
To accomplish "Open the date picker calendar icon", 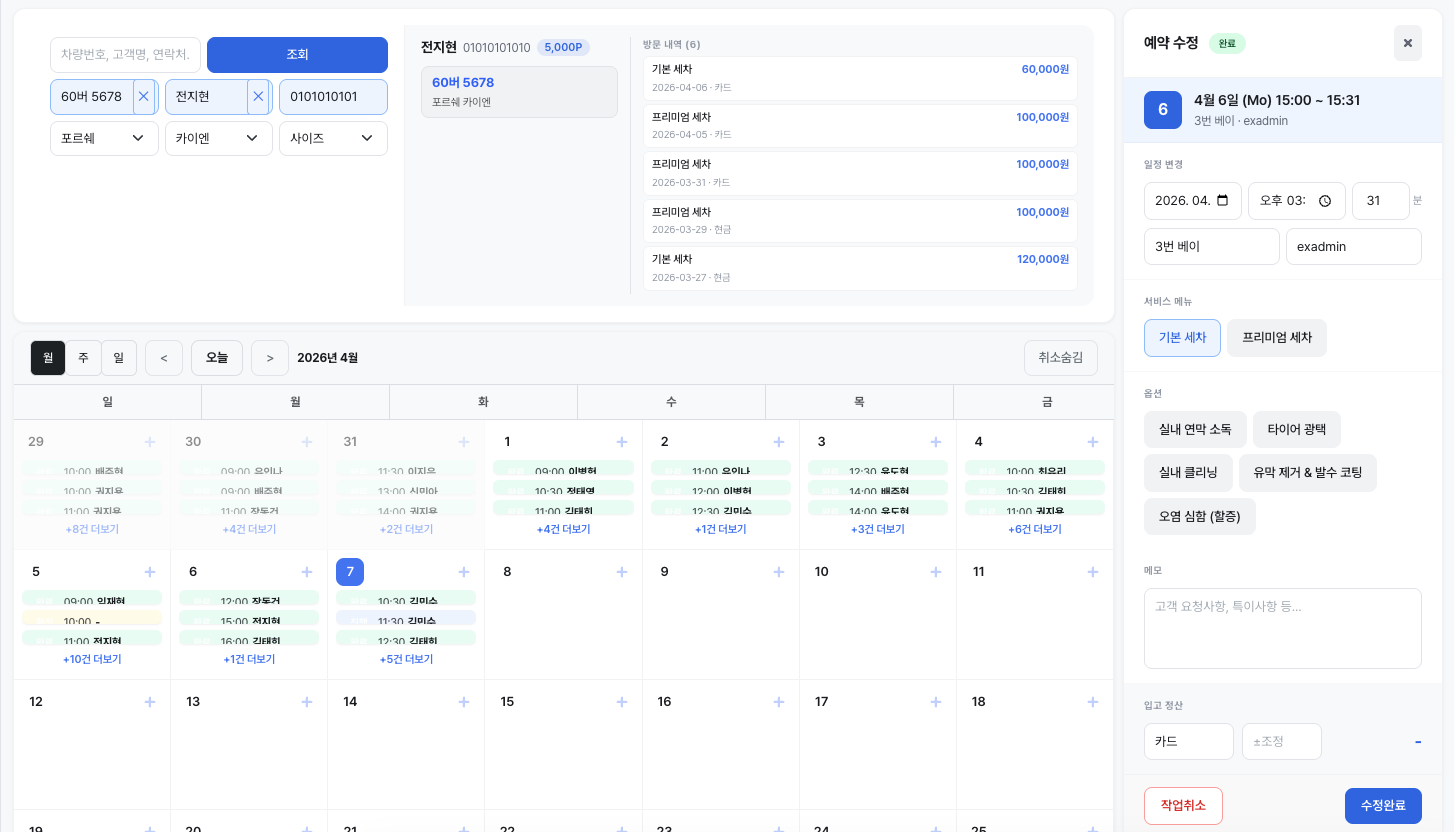I will 1222,201.
